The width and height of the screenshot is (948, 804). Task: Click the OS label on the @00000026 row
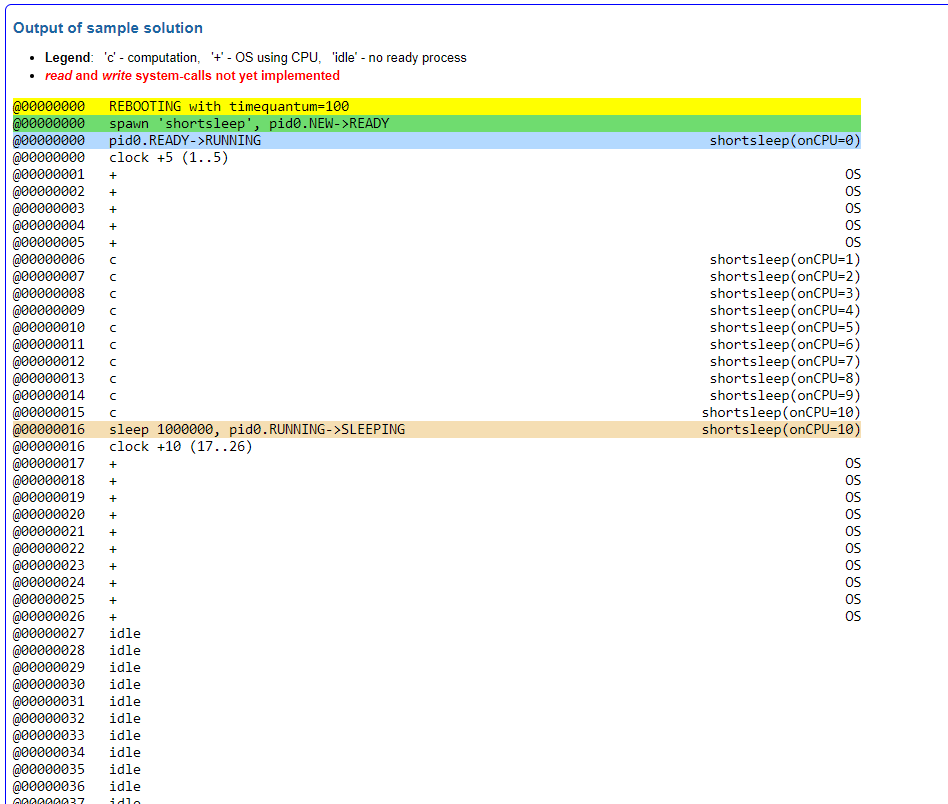[852, 616]
